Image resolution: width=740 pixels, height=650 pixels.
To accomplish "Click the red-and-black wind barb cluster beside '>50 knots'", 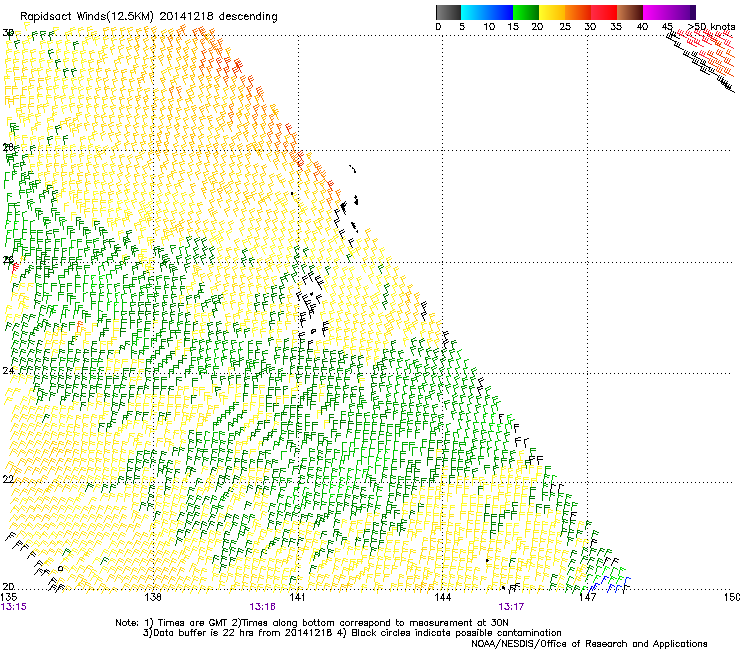I will point(701,59).
